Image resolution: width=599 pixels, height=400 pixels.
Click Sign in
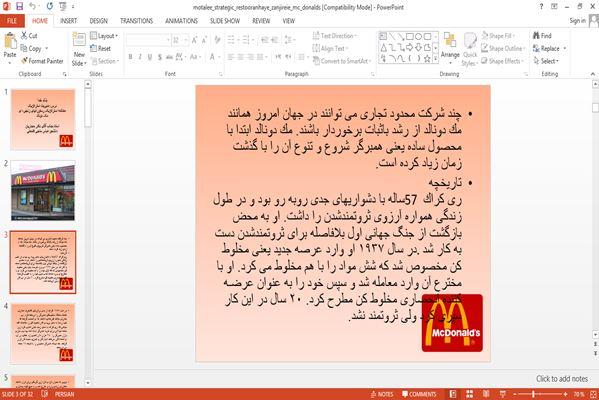[x=577, y=21]
